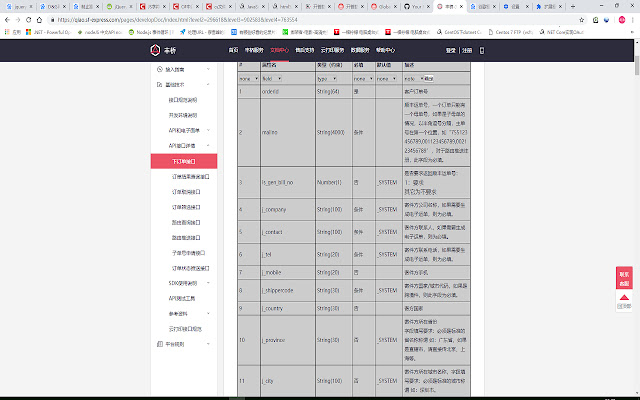Screen dimensions: 640x400
Task: Reload the page with the refresh icon
Action: tap(29, 20)
